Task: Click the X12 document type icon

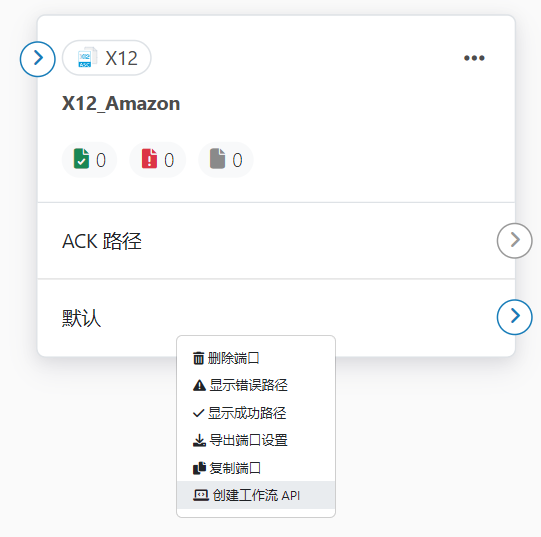Action: pos(87,57)
